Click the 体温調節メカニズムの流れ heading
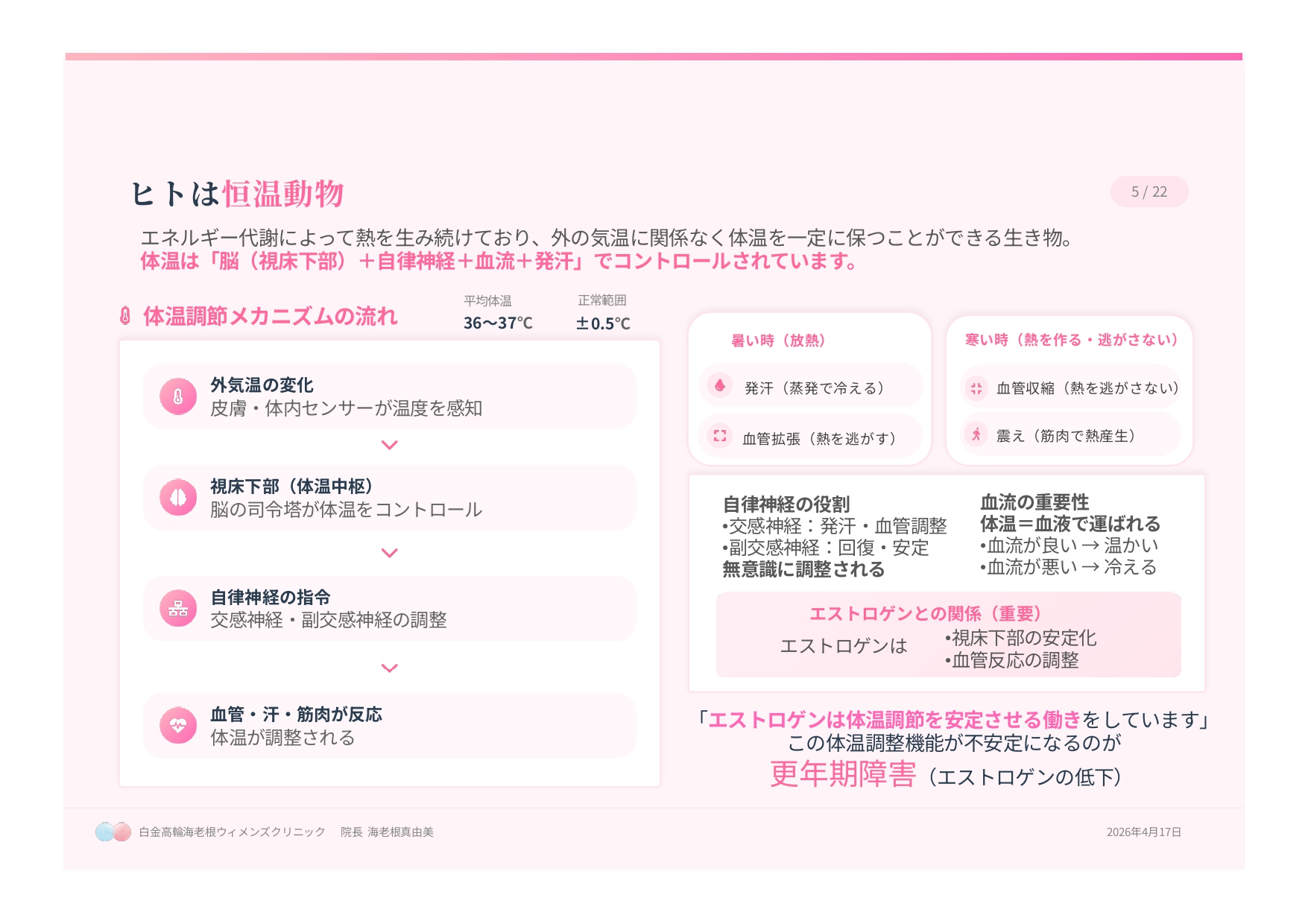The width and height of the screenshot is (1308, 924). [271, 316]
